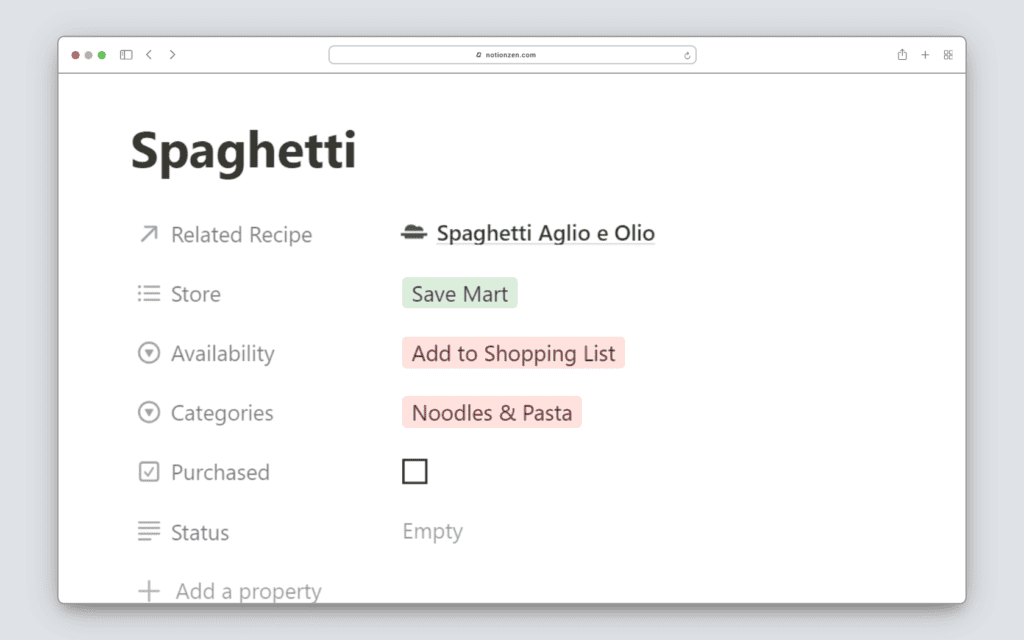This screenshot has height=640, width=1024.
Task: Open the Availability select dropdown icon
Action: [149, 353]
